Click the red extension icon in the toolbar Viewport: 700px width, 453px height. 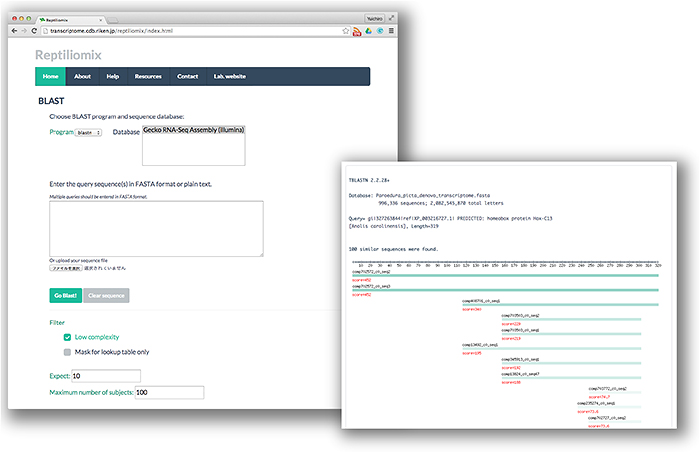[x=355, y=32]
